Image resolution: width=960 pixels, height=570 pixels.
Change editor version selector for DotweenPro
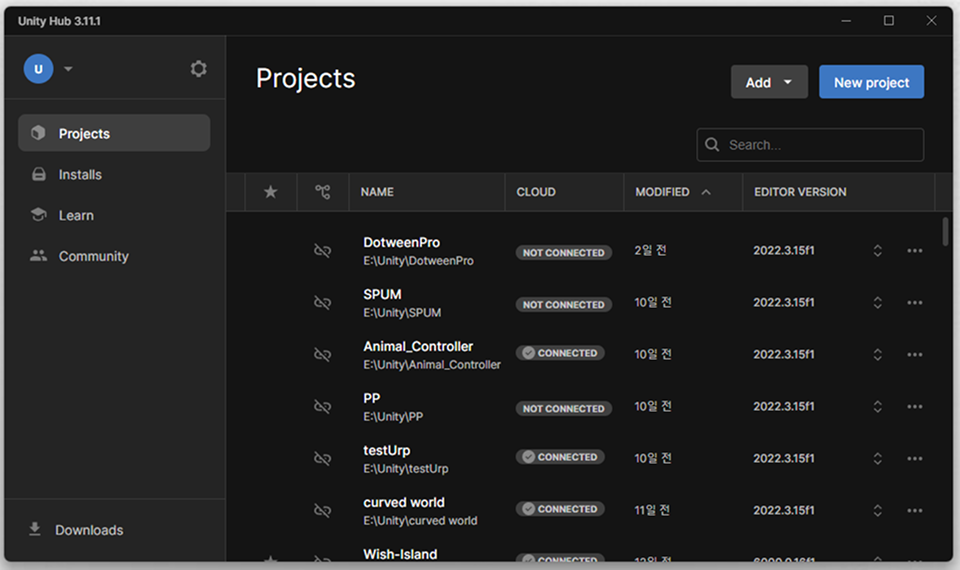click(877, 250)
